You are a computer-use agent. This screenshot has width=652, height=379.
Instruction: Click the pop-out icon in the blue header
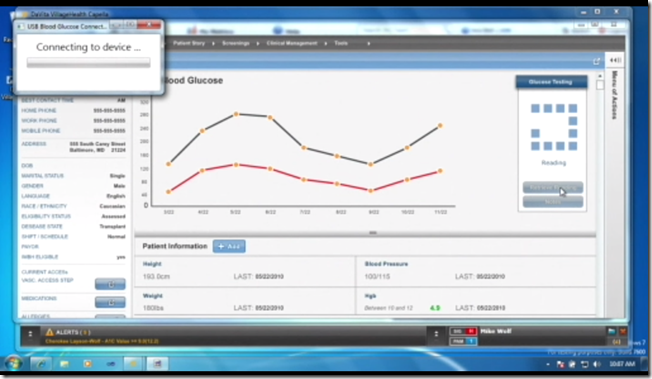click(x=597, y=61)
